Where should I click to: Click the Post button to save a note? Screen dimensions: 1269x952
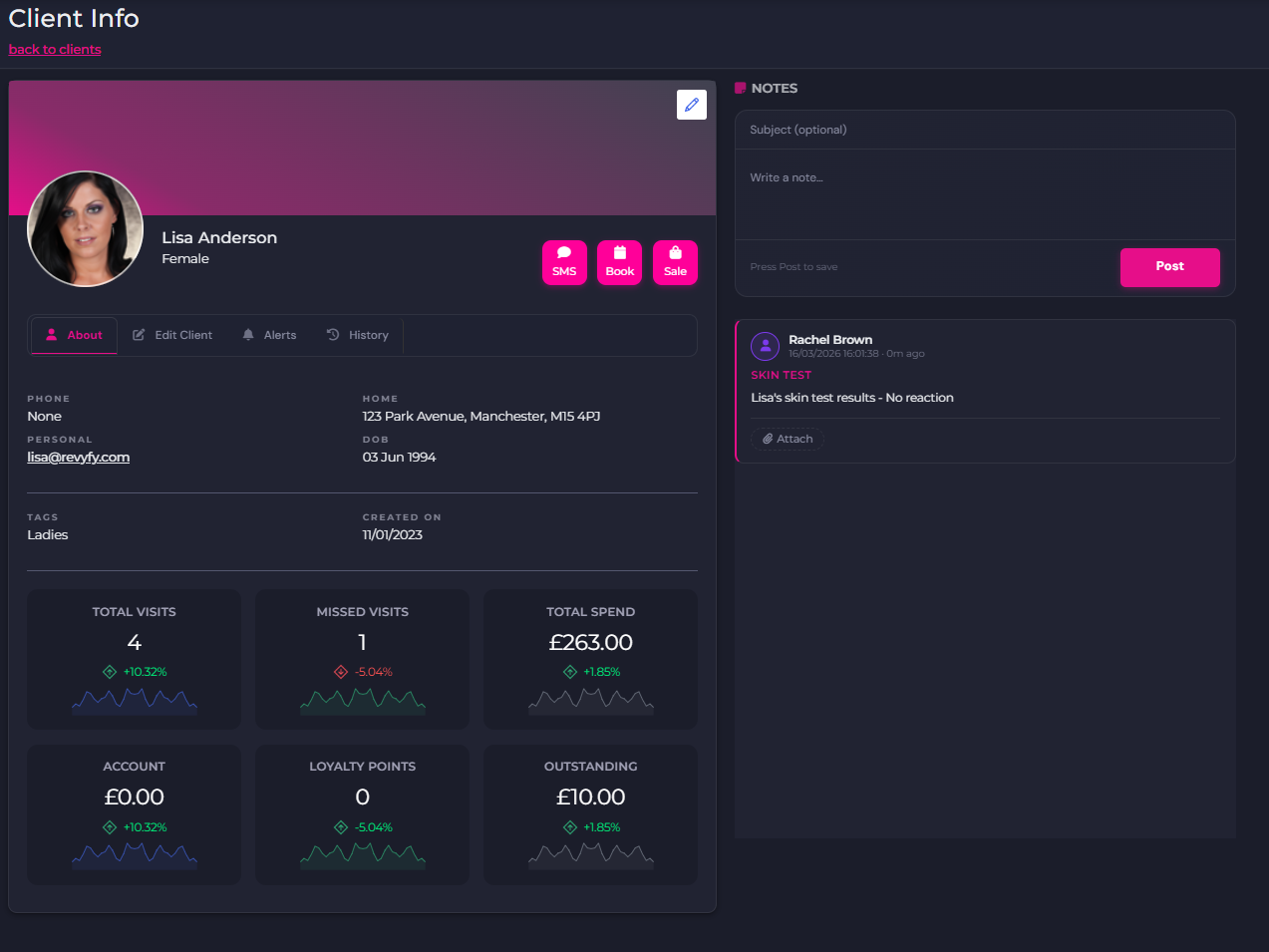(x=1169, y=267)
